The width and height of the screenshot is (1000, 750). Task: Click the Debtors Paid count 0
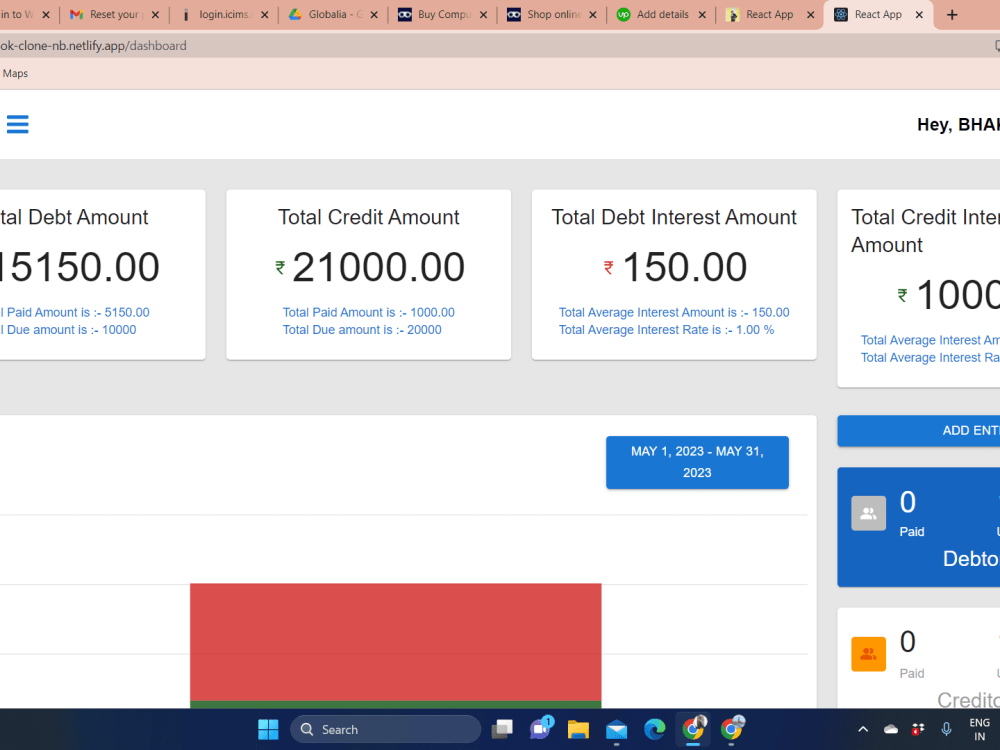point(908,503)
